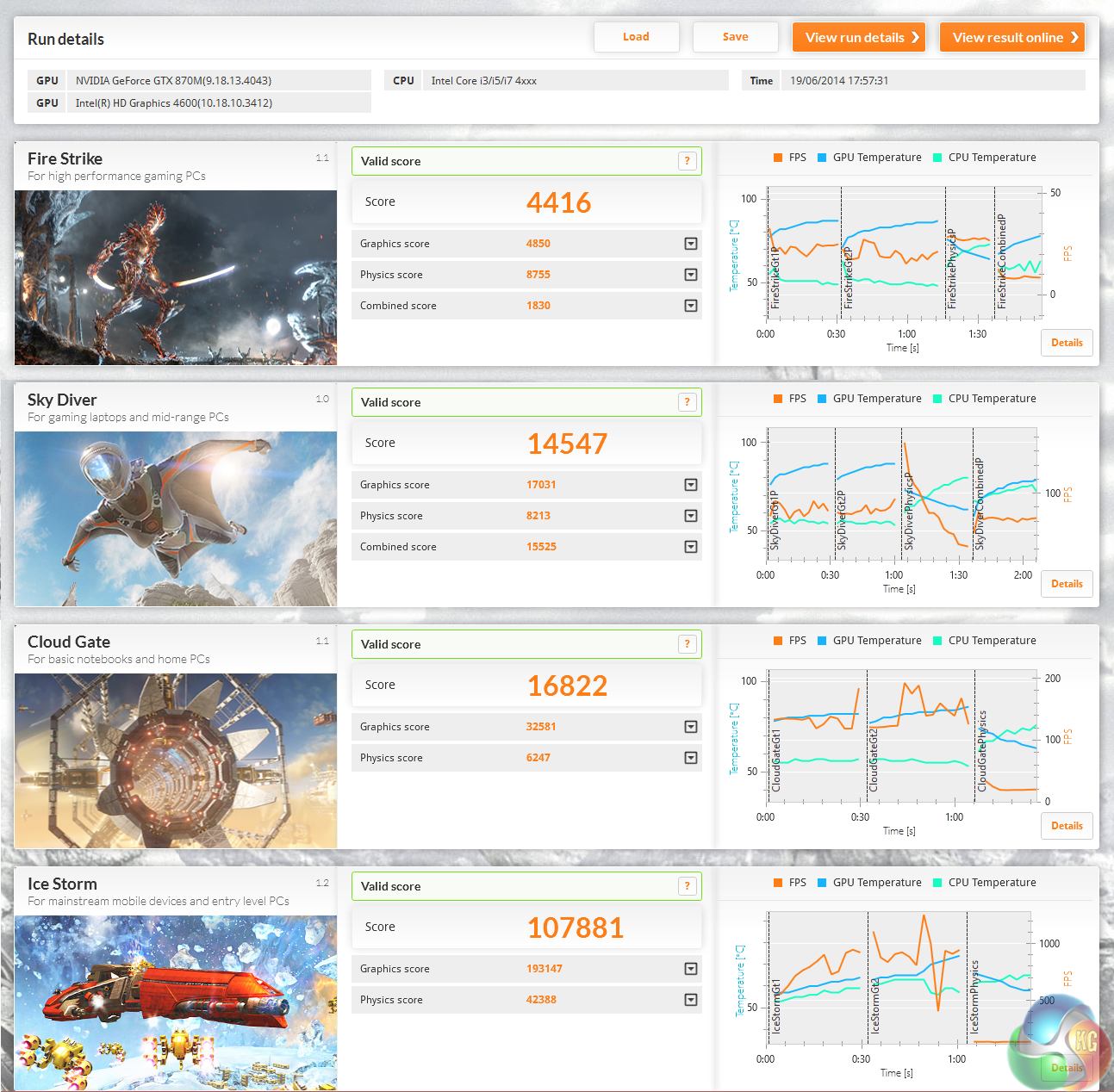Screen dimensions: 1114x1092
Task: Open Sky Diver chart Details
Action: pos(1067,584)
